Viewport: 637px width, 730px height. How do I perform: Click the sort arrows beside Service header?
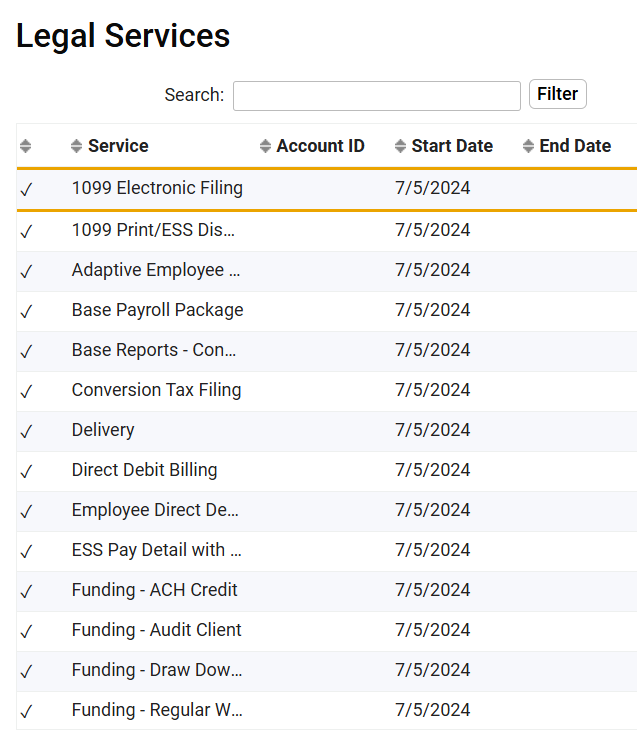click(77, 146)
